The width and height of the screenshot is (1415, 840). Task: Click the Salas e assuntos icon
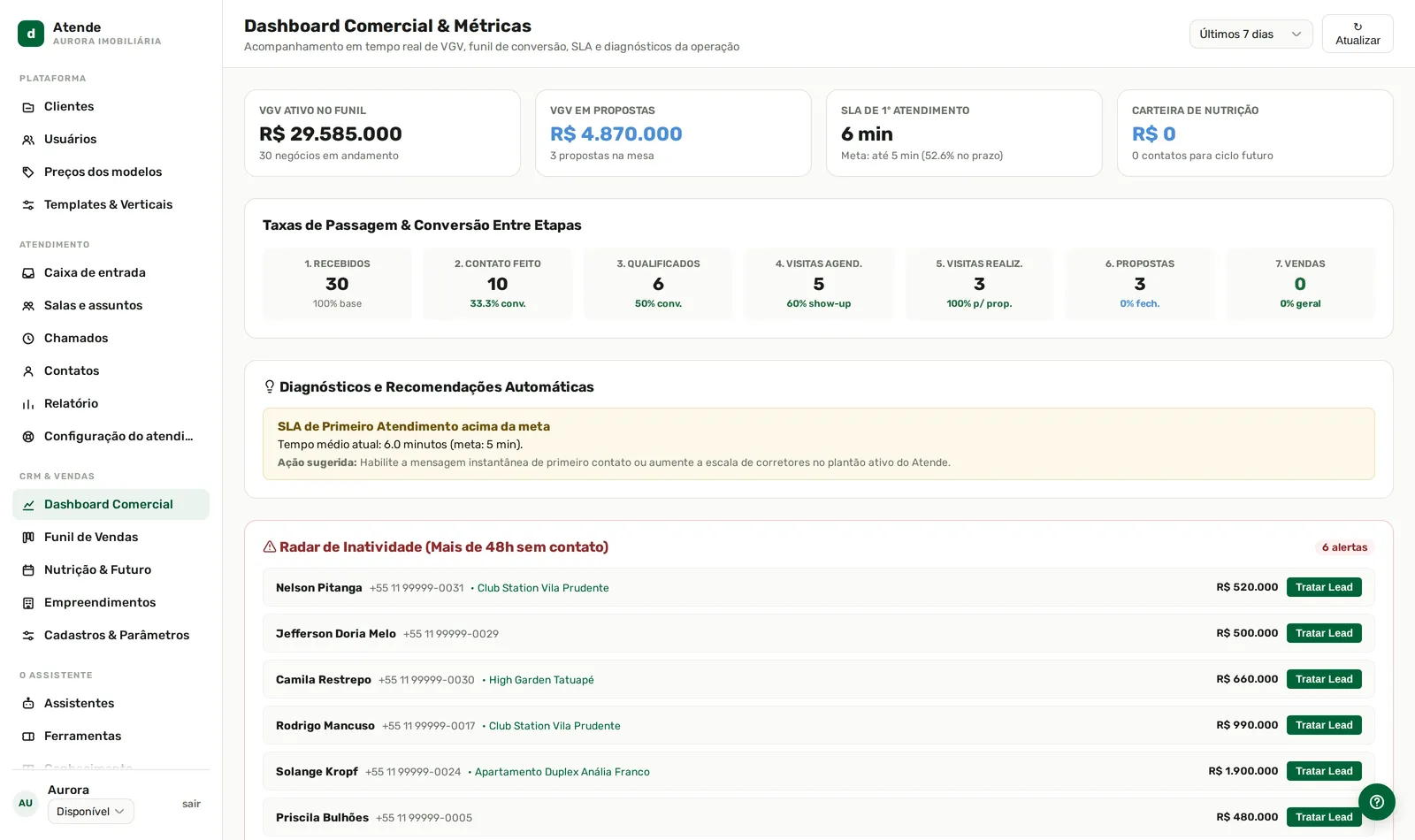pos(28,306)
